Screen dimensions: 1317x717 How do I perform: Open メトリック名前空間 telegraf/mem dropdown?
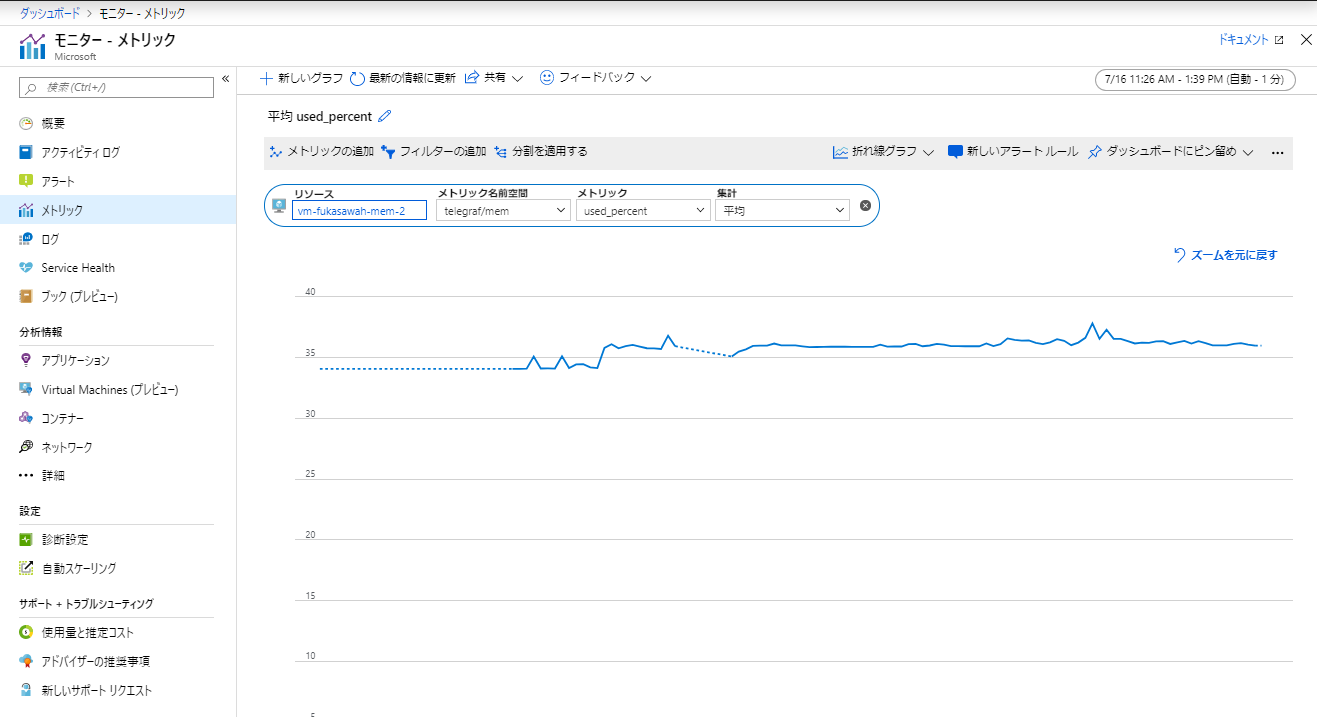503,211
